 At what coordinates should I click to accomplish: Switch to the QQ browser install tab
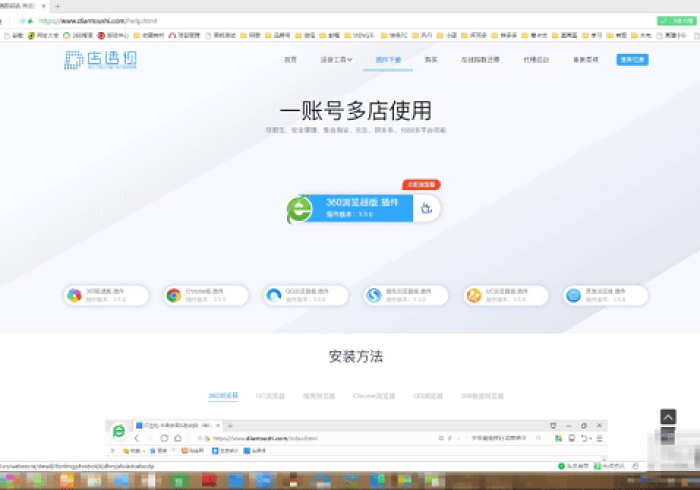[x=428, y=396]
